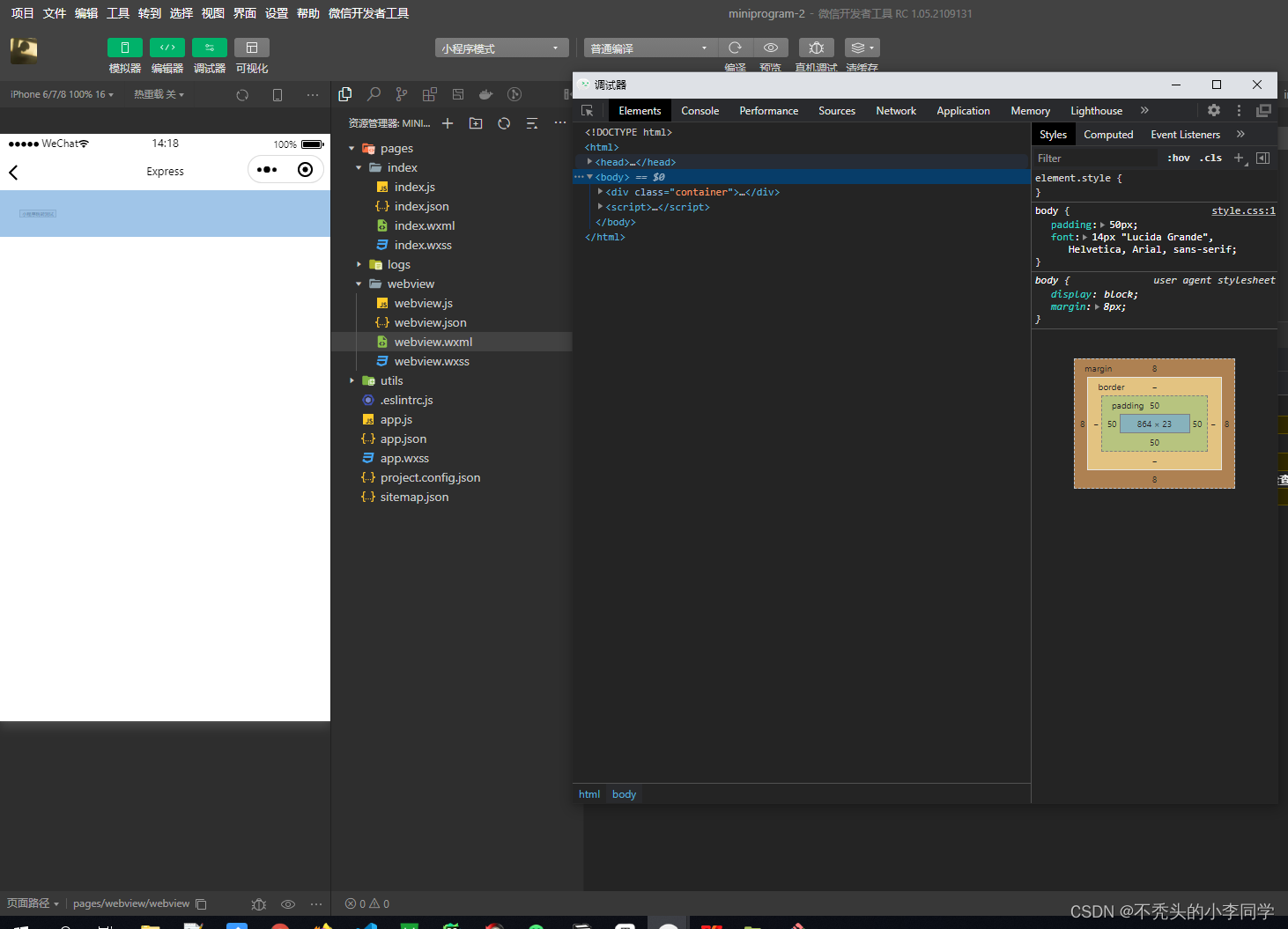Viewport: 1288px width, 929px height.
Task: Toggle the :hov element state button
Action: tap(1179, 159)
